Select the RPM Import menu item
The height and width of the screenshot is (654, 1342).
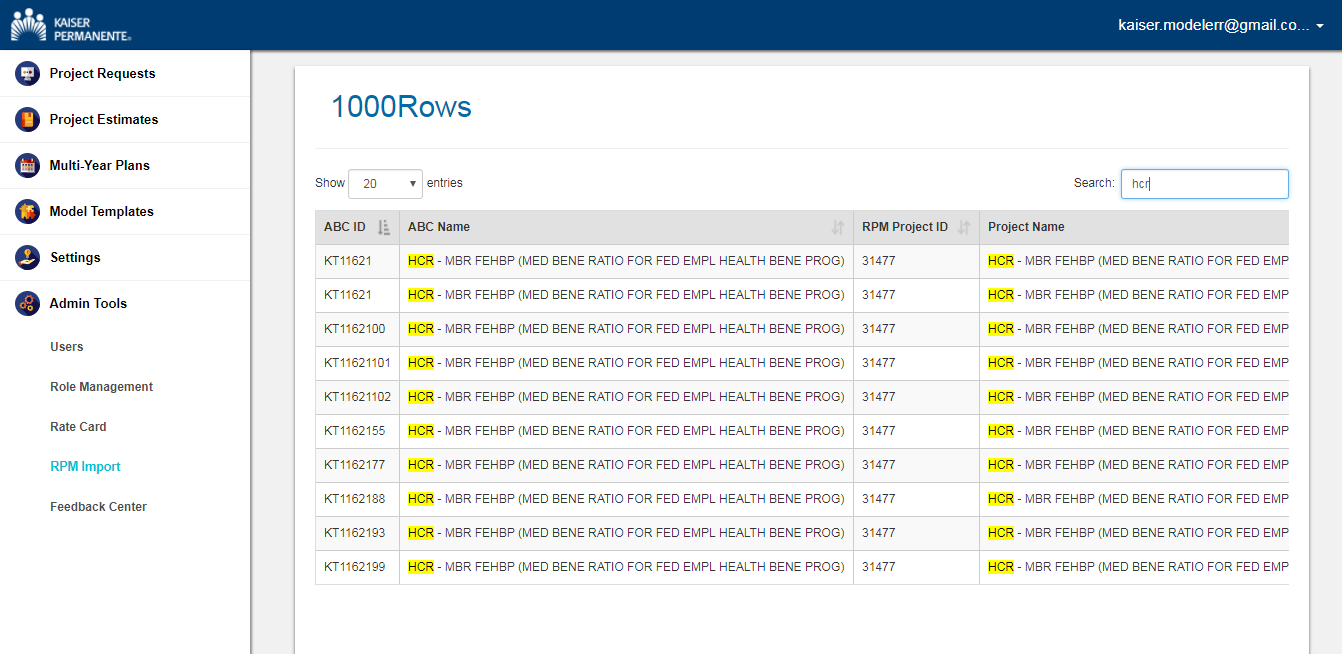tap(85, 467)
